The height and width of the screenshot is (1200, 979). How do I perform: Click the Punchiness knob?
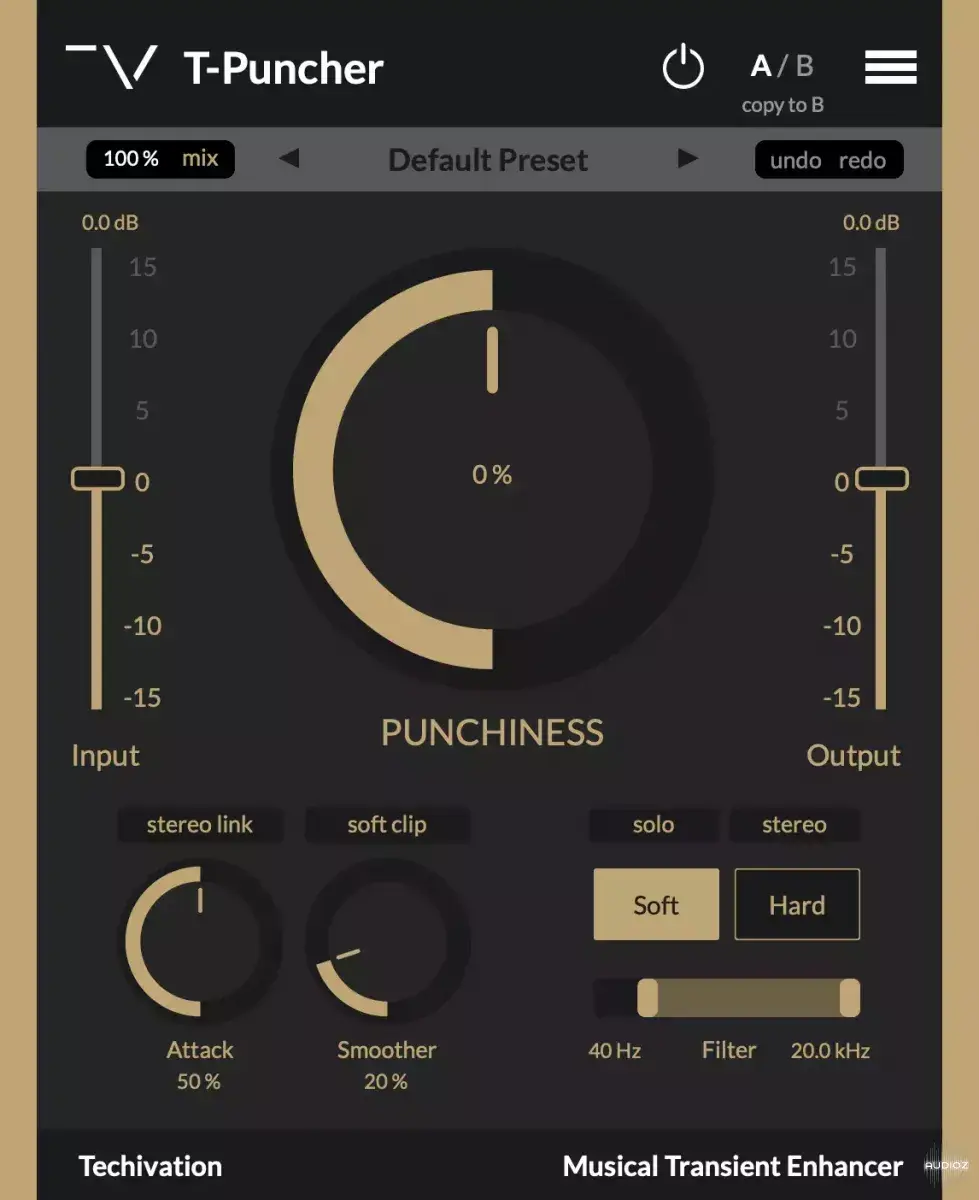pos(492,470)
